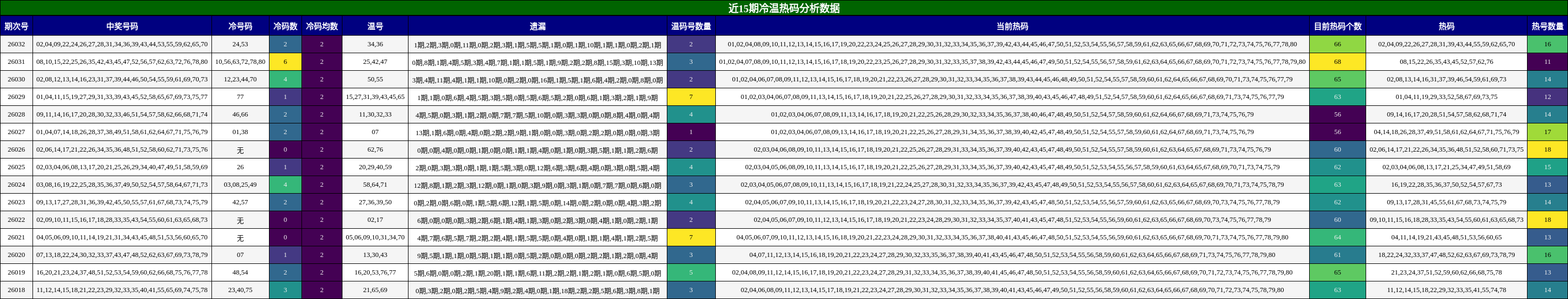Click 目前热码个数 cell 56 in row 26028
1568x299 pixels.
(1337, 114)
